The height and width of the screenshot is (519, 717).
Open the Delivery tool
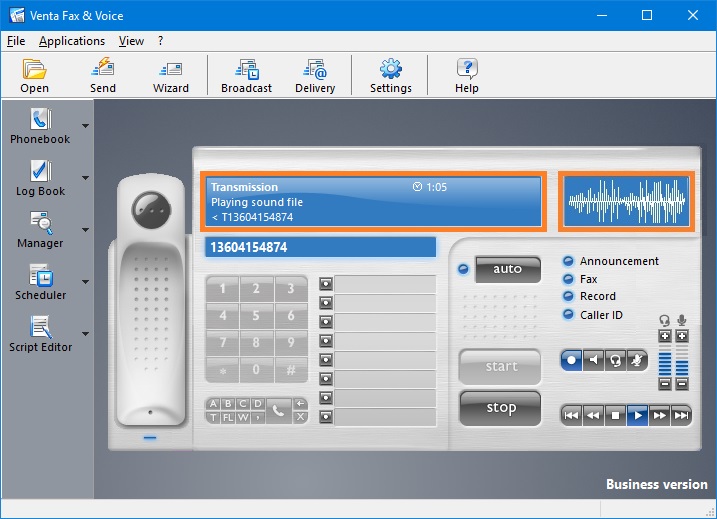pos(315,75)
